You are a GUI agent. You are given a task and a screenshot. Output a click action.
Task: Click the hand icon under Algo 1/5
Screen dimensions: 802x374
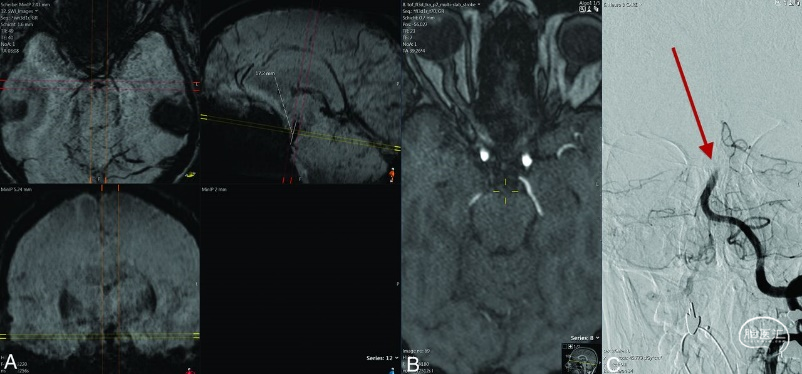[x=597, y=9]
